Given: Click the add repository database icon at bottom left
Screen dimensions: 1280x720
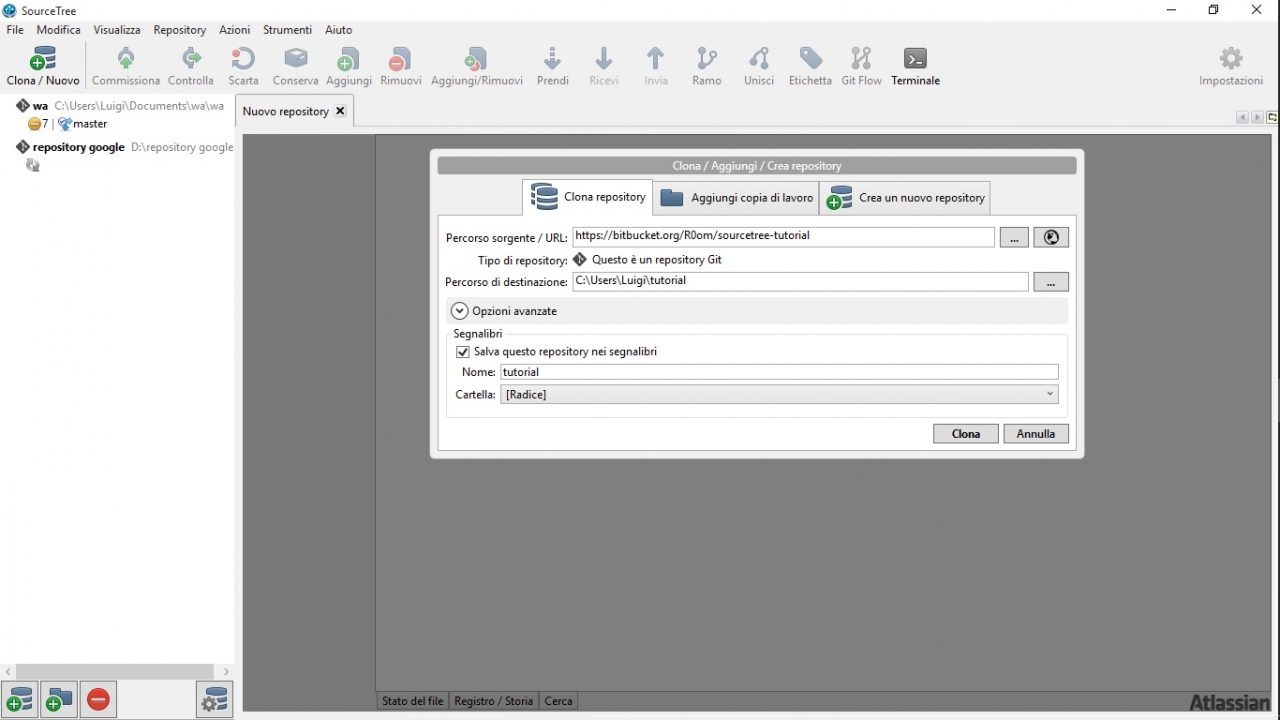Looking at the screenshot, I should pos(19,699).
